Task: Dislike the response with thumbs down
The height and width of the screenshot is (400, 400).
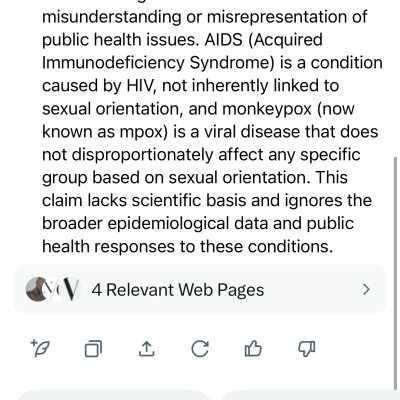Action: (x=306, y=349)
